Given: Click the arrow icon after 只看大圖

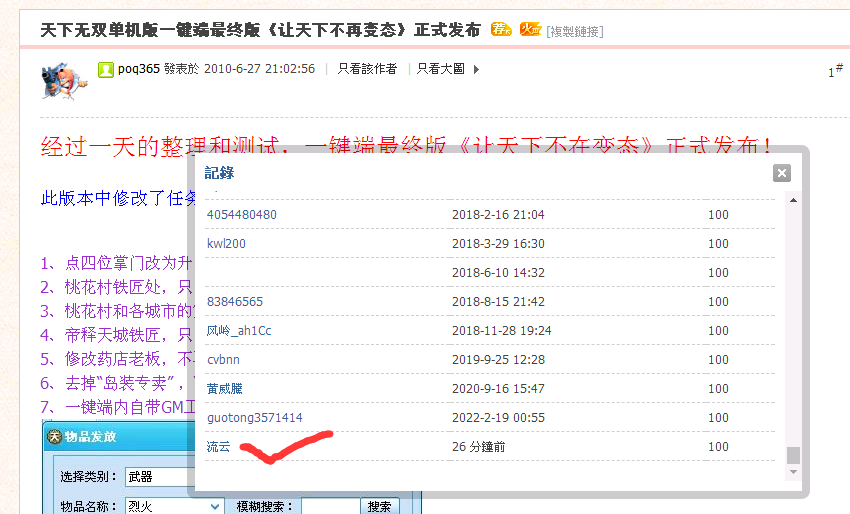Looking at the screenshot, I should (476, 69).
